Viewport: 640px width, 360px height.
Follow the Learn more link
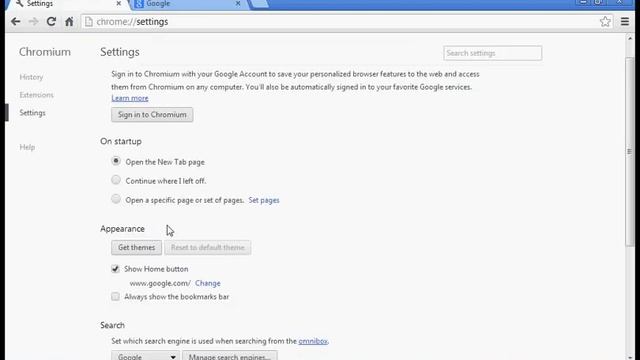130,98
